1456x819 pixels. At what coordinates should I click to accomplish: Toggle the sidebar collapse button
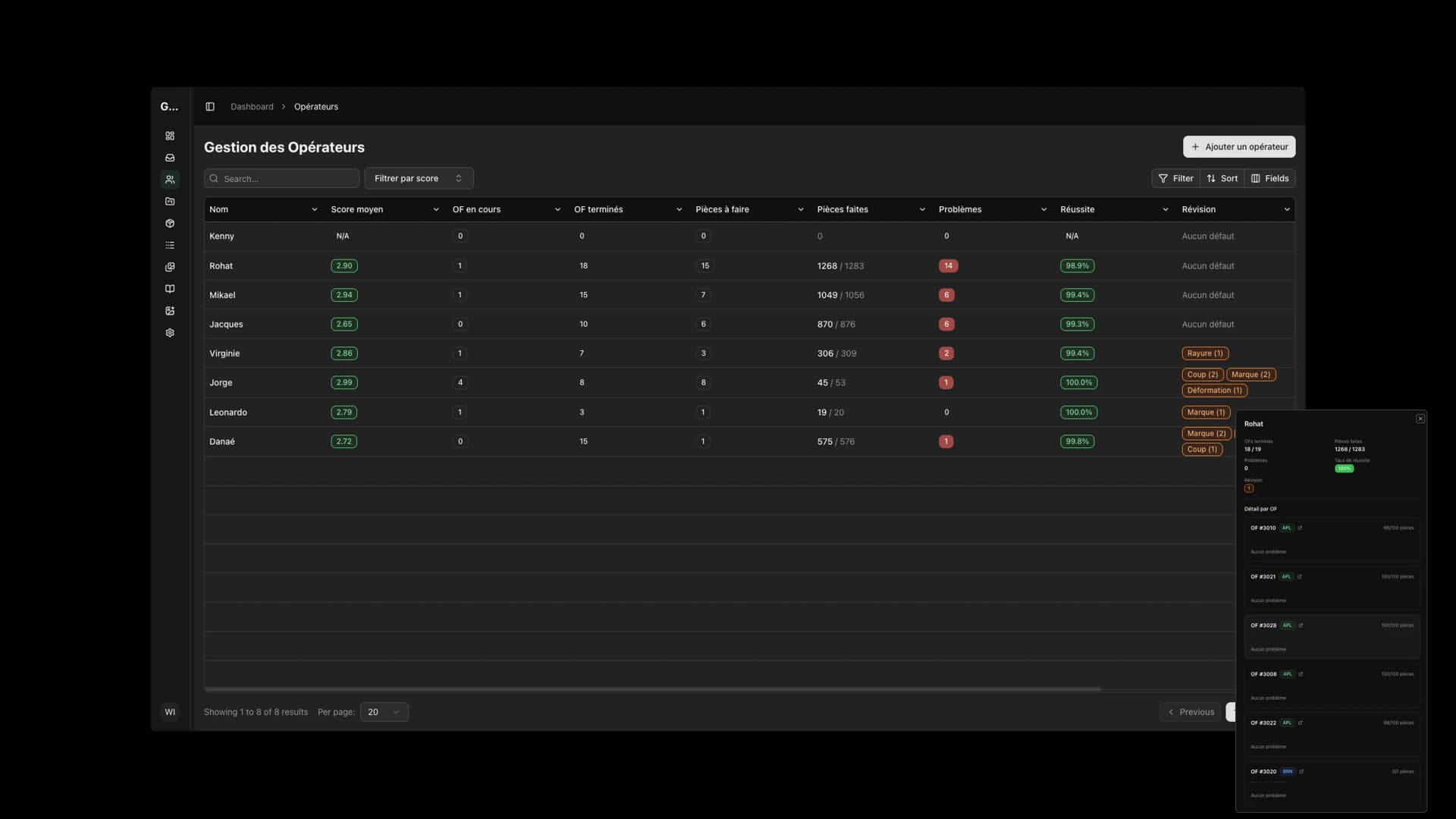[210, 107]
